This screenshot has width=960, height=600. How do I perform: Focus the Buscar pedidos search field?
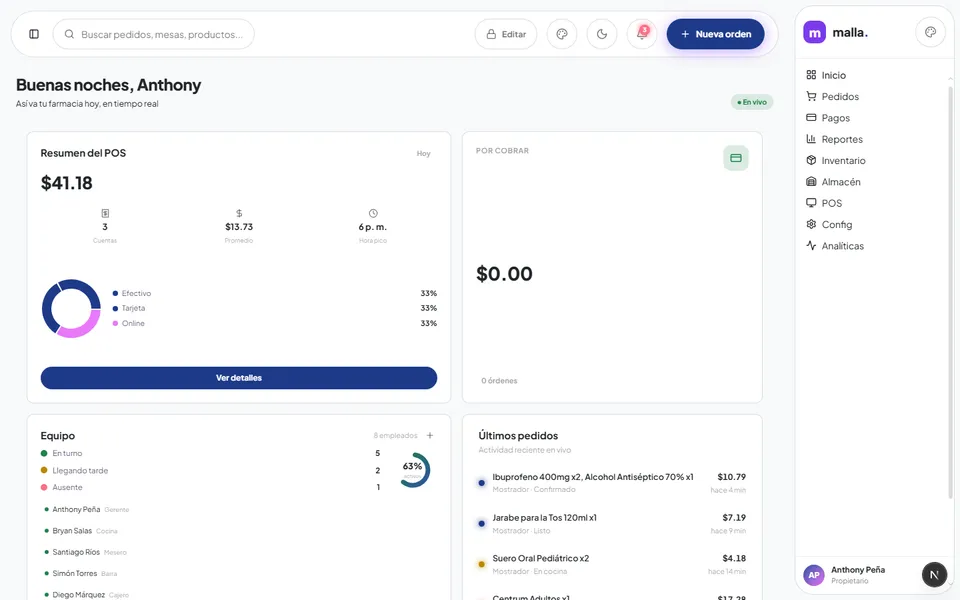154,34
